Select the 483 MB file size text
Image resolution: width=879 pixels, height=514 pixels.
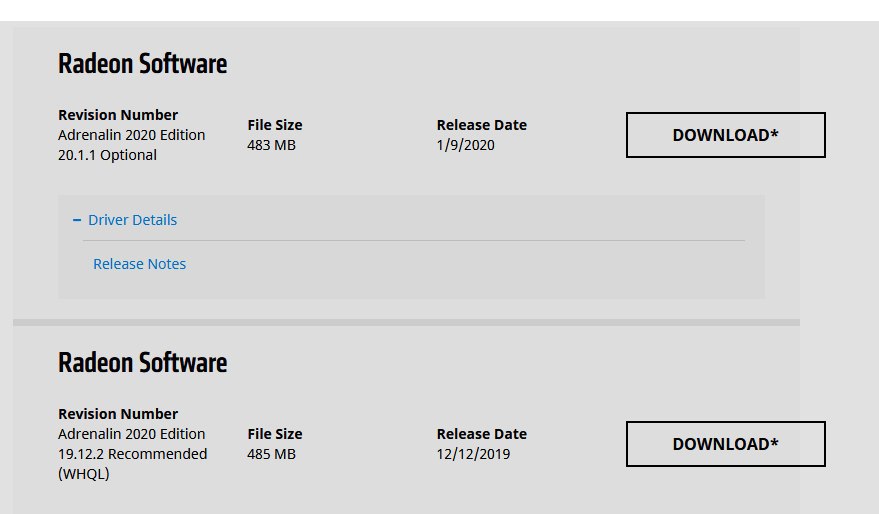click(x=271, y=145)
